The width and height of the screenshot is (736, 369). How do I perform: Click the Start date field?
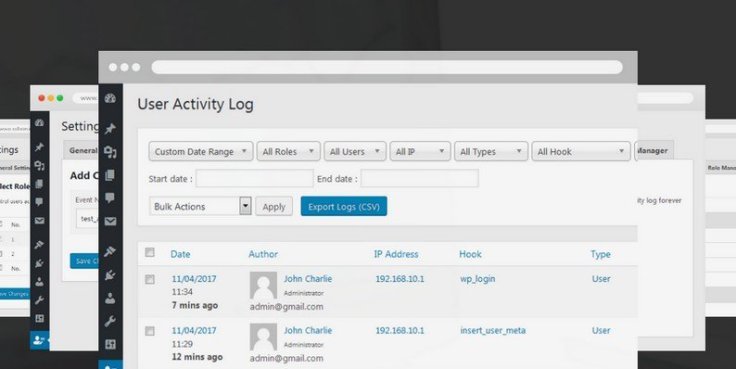click(x=254, y=178)
